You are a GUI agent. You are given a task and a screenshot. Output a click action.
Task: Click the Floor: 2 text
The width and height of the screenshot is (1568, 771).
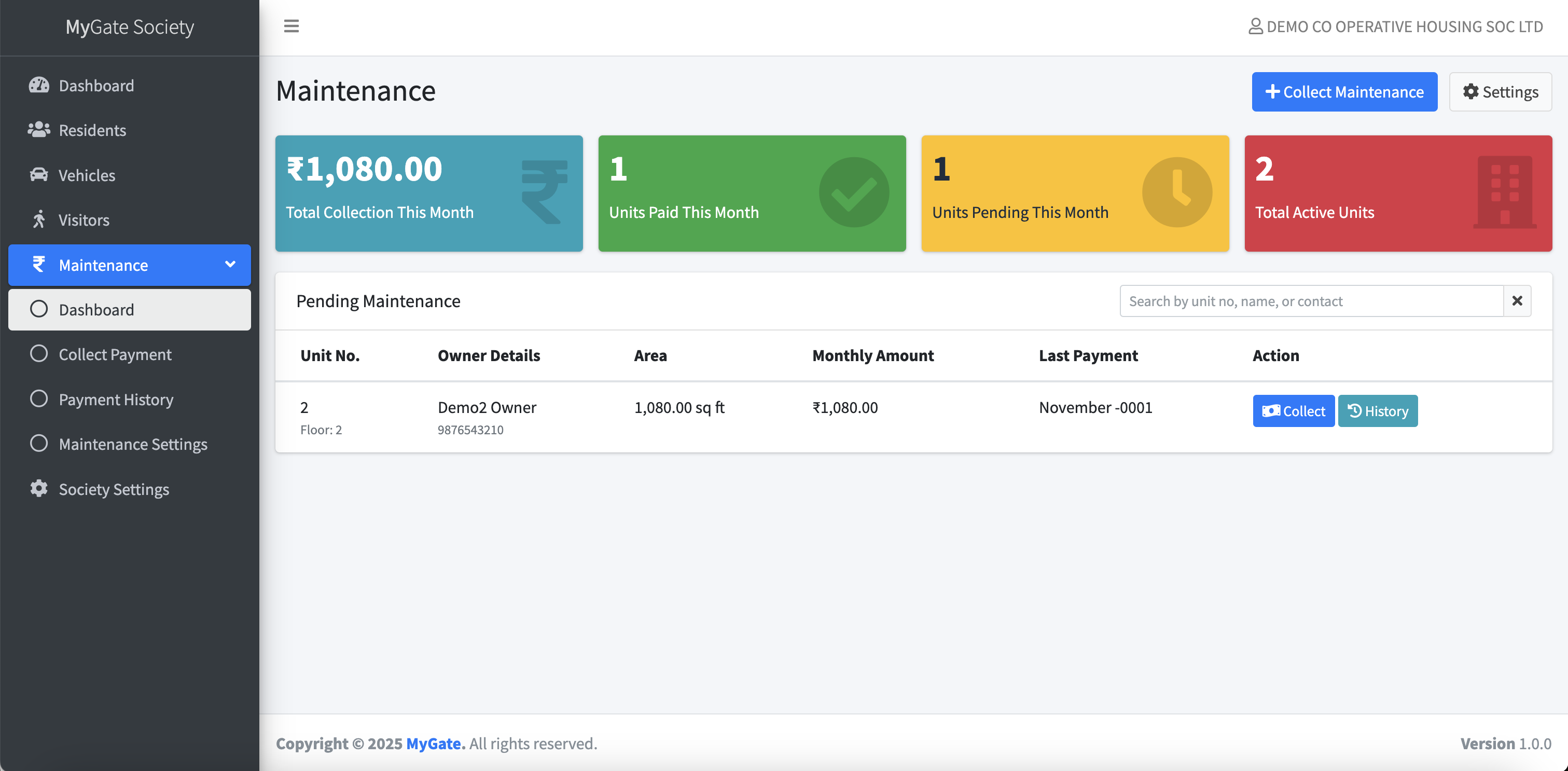321,430
